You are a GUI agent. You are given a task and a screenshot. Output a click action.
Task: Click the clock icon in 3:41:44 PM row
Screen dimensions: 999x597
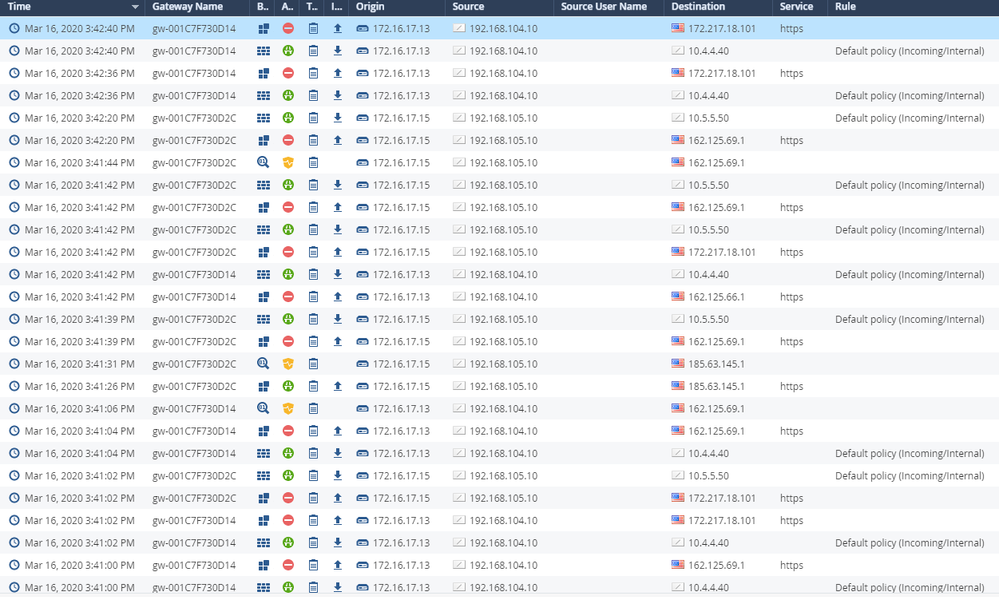coord(14,163)
